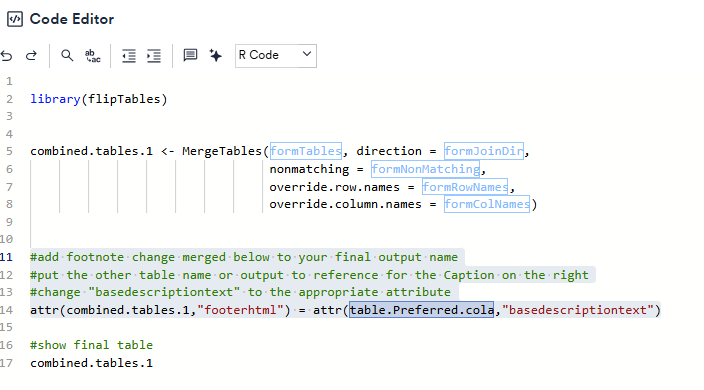Click combined.tables.1 on line 17
This screenshot has width=704, height=390.
(x=92, y=363)
